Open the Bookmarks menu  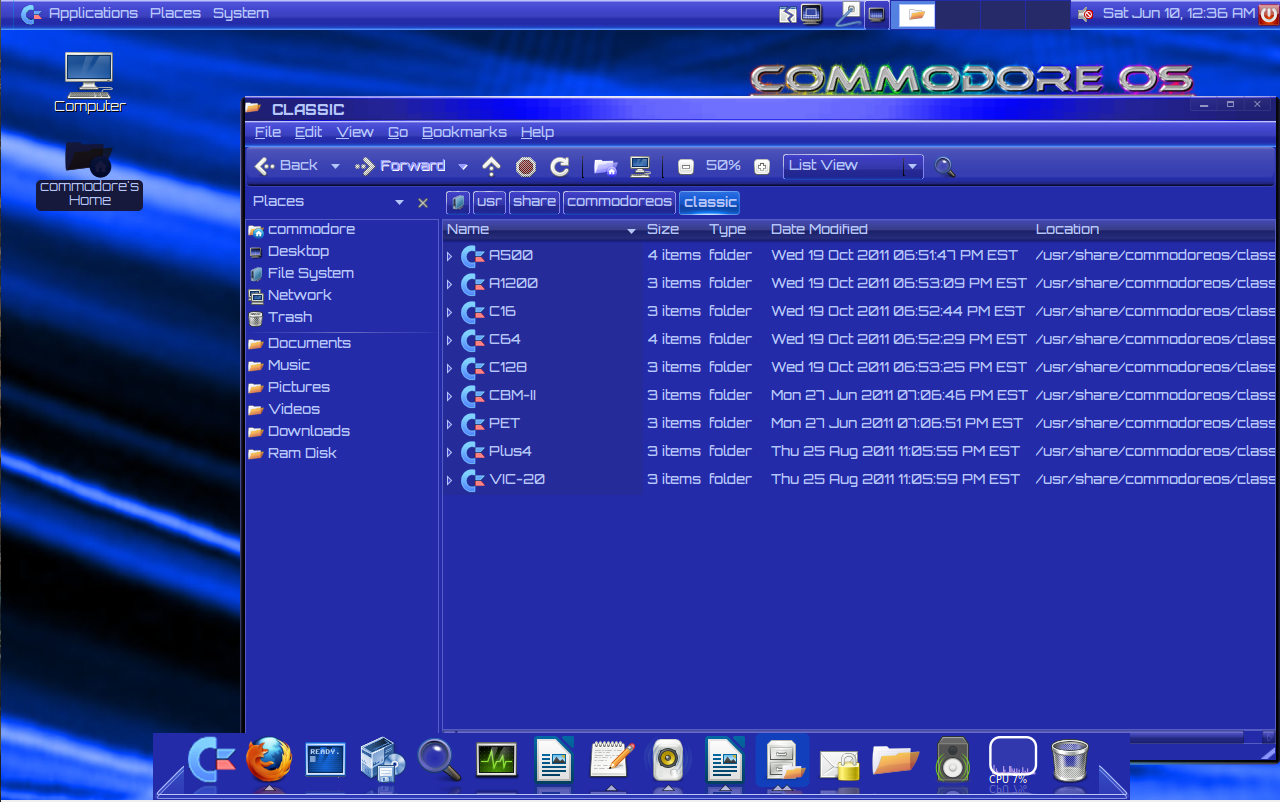[464, 132]
